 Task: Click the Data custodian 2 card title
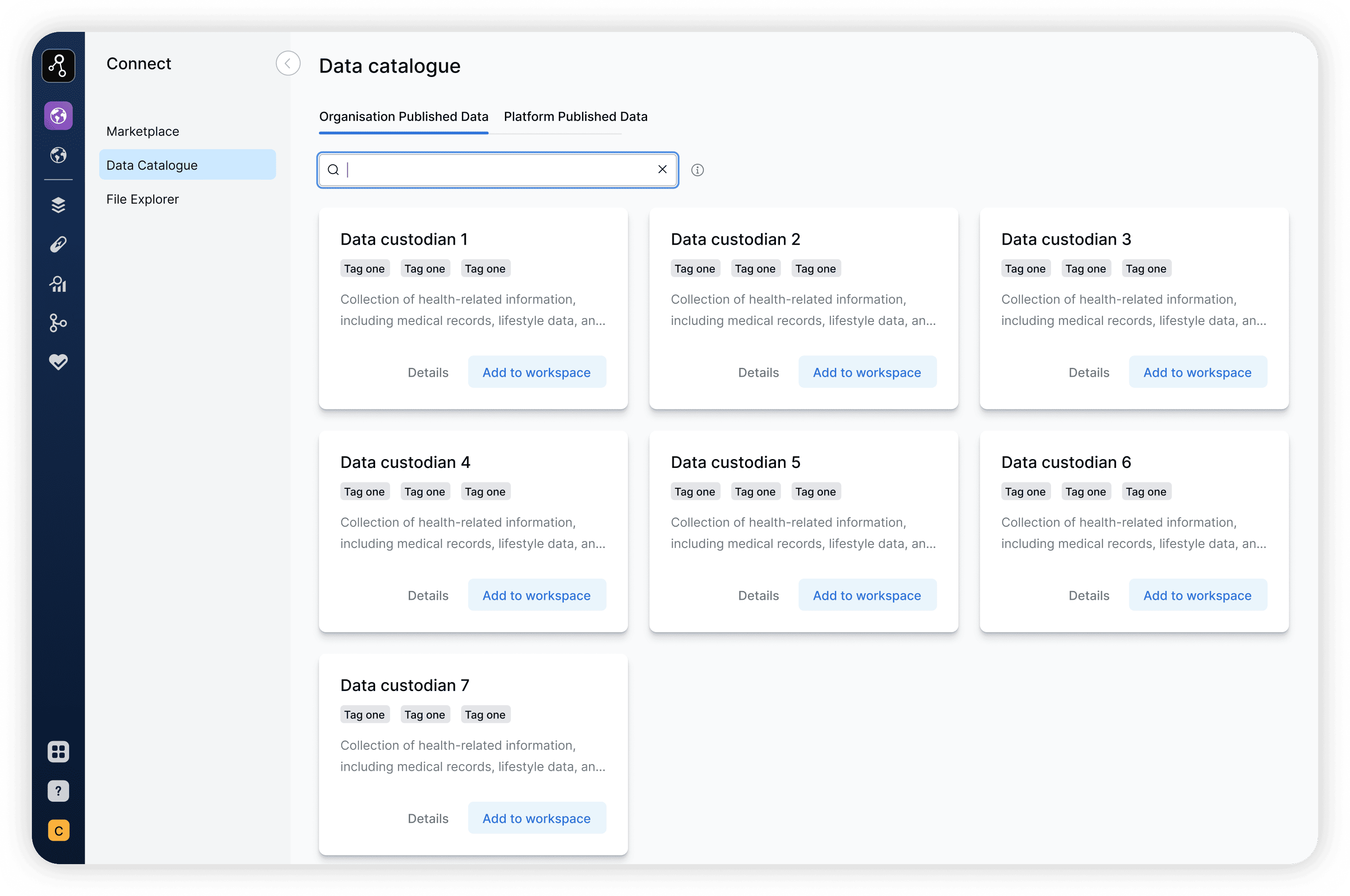click(x=736, y=239)
